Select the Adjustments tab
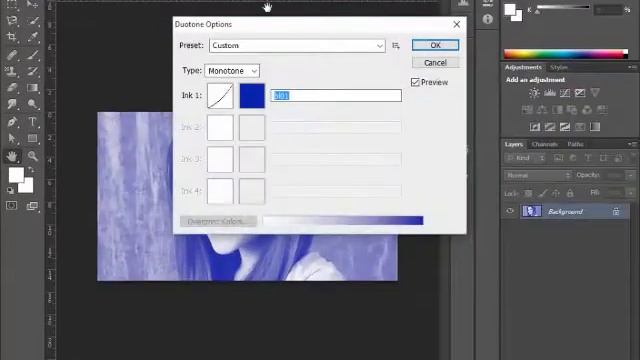This screenshot has height=360, width=640. pos(523,67)
